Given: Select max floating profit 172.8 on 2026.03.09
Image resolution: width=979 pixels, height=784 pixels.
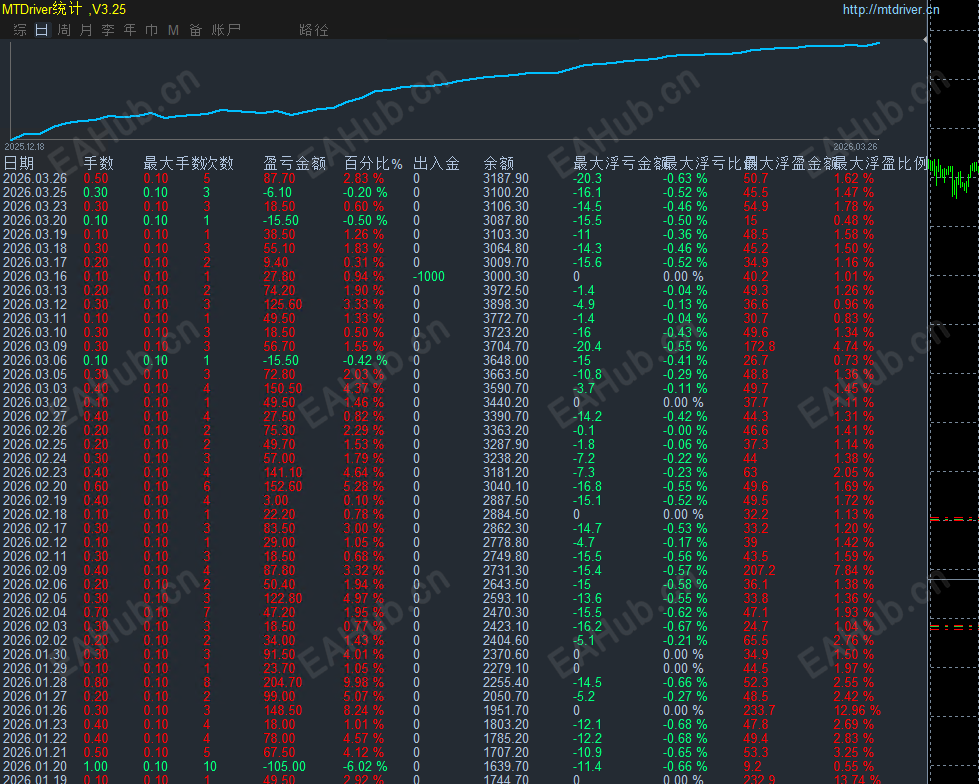Looking at the screenshot, I should point(759,346).
